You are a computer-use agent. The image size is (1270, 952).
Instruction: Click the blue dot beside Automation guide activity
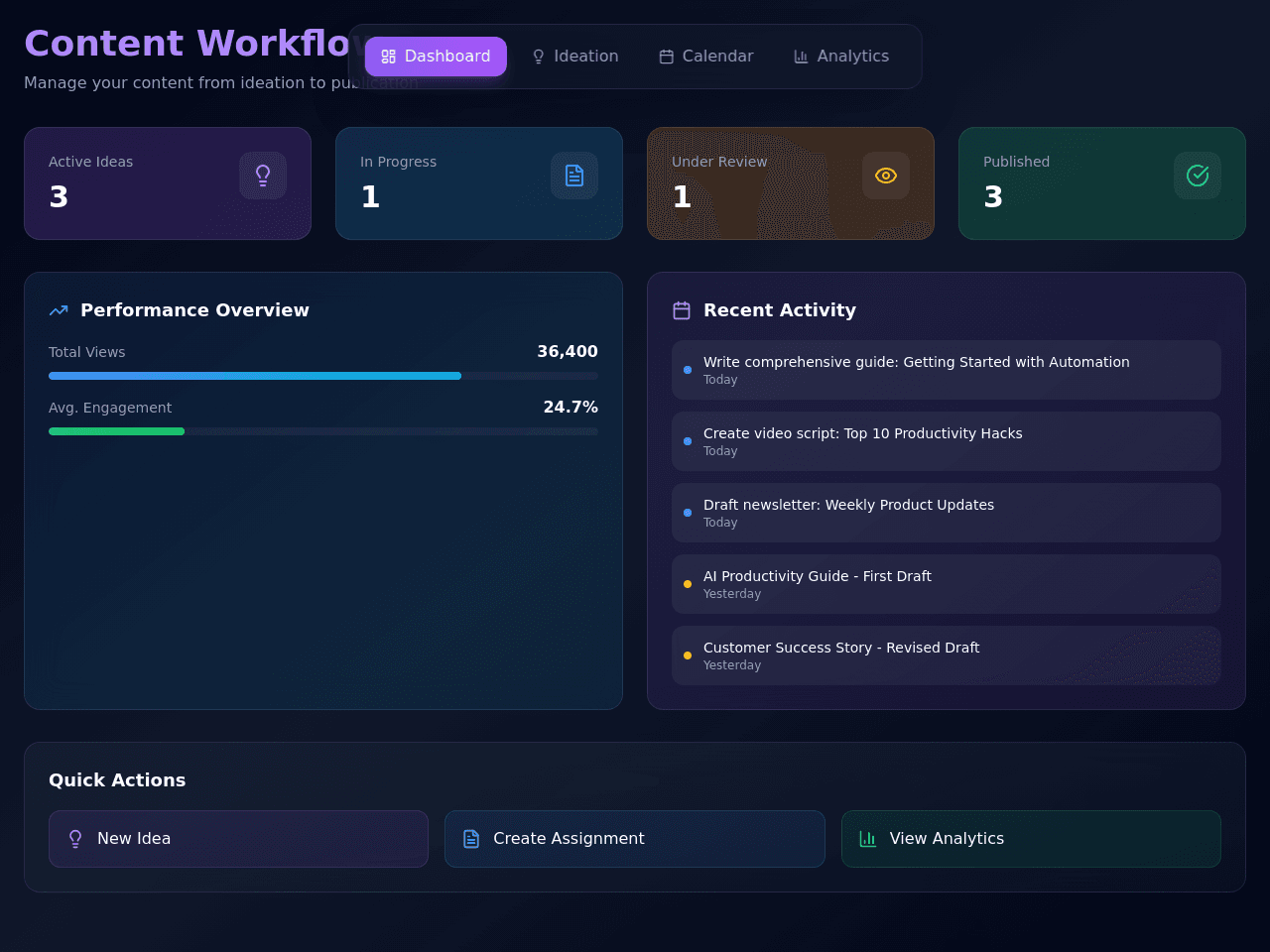(688, 370)
